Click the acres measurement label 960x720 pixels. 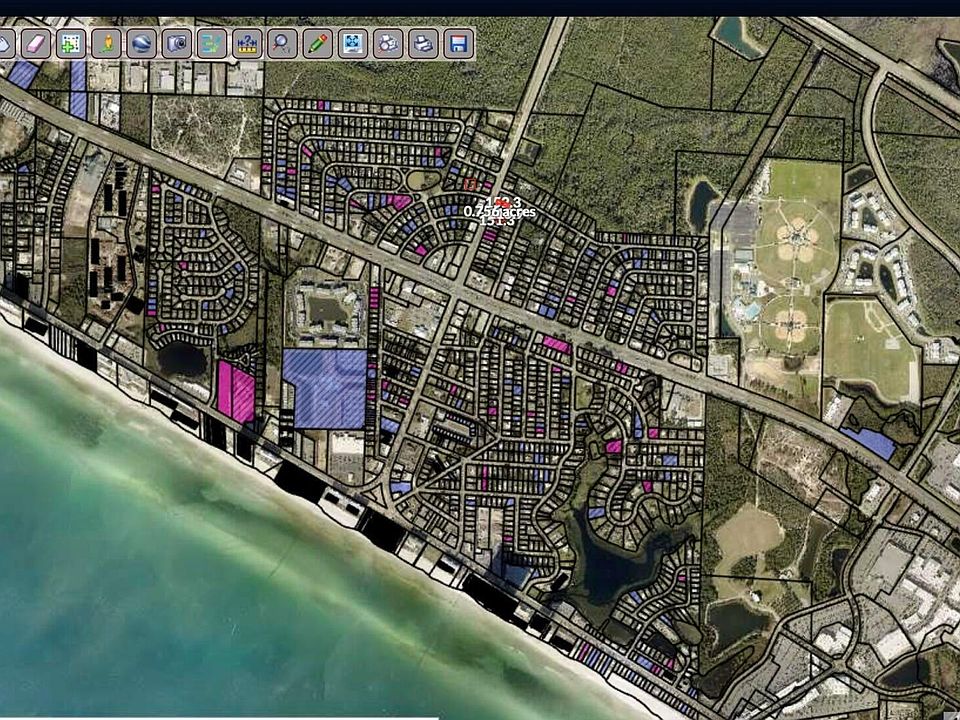(499, 211)
